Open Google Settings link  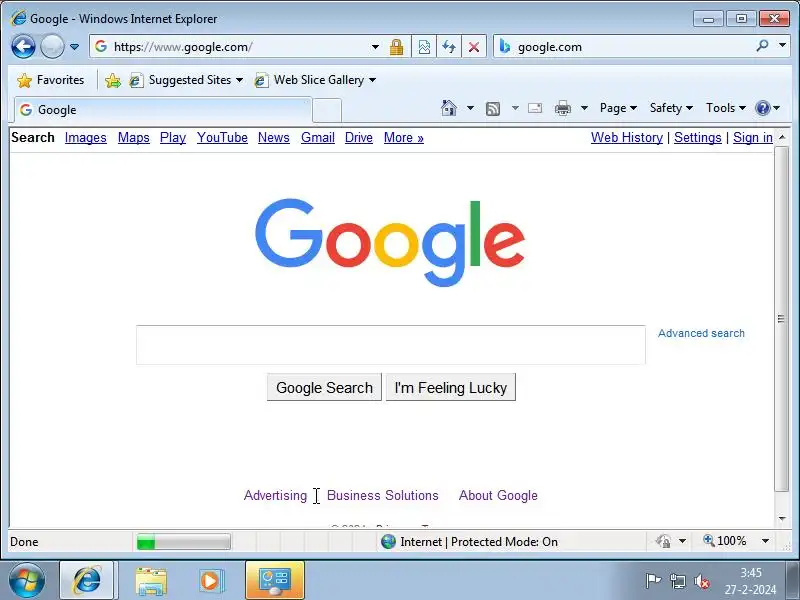698,138
